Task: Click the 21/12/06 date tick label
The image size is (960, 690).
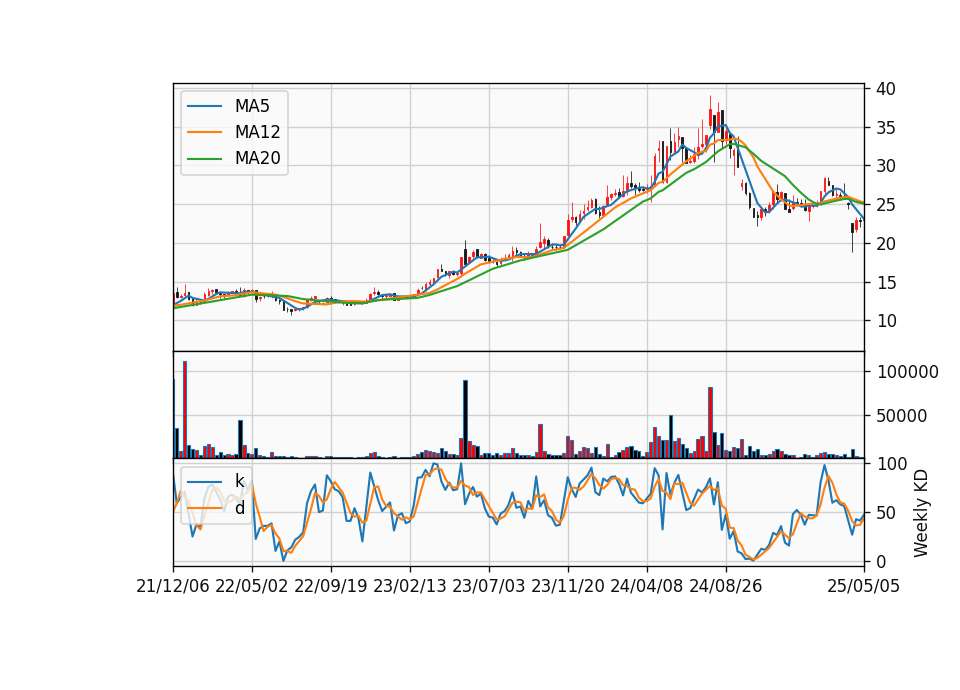Action: 173,586
